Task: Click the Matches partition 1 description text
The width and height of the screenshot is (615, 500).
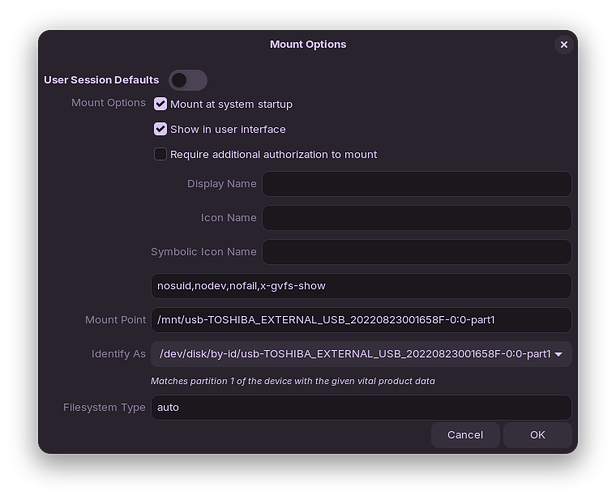Action: (x=292, y=381)
